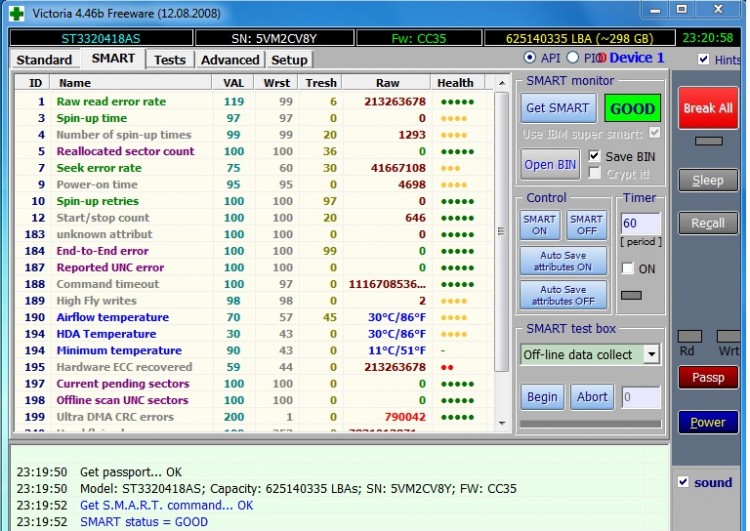Select the Raw read error rate row
The height and width of the screenshot is (531, 750).
(x=254, y=101)
